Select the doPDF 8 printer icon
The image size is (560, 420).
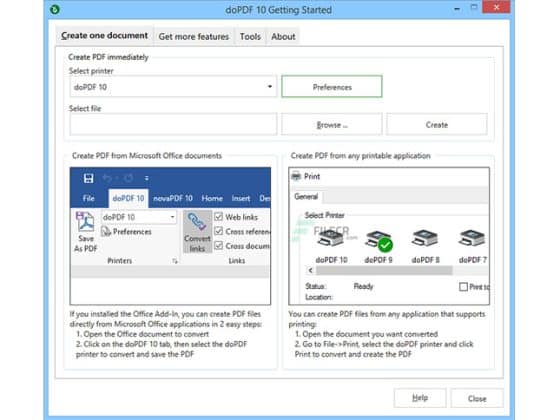[425, 238]
